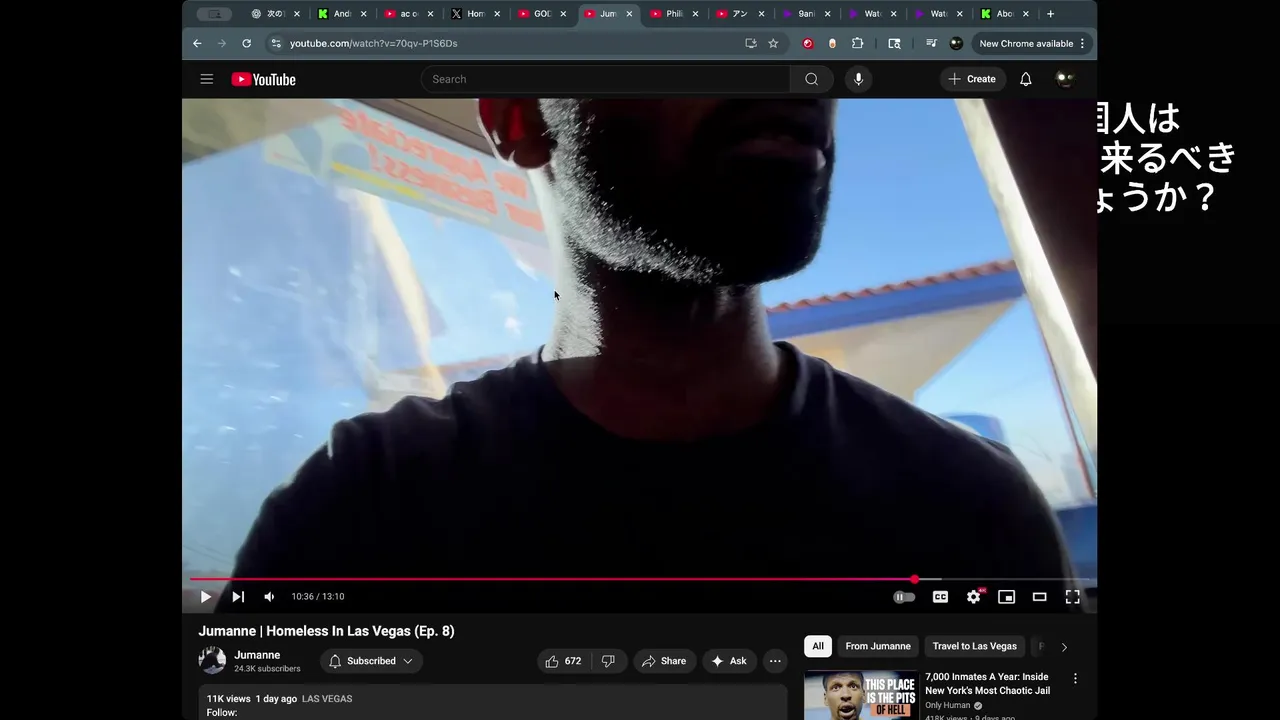The width and height of the screenshot is (1280, 720).
Task: Toggle theater mode
Action: 1039,597
